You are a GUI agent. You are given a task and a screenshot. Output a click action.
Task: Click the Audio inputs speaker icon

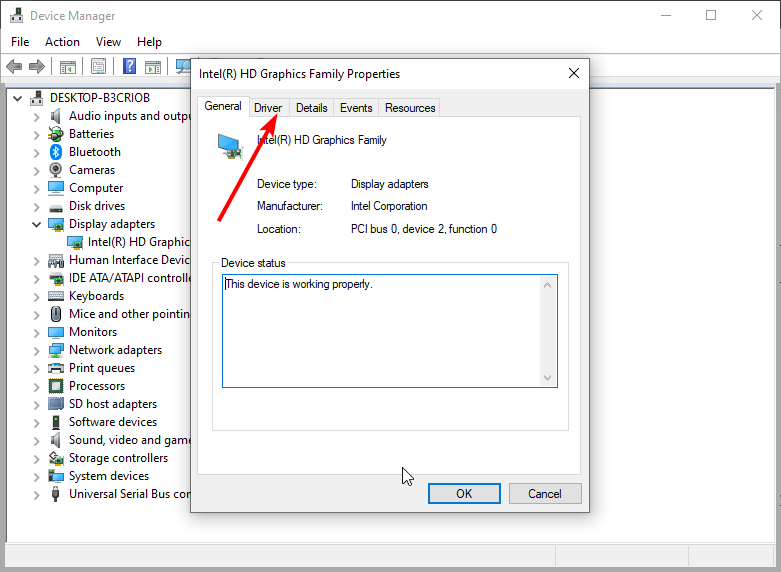pos(55,116)
